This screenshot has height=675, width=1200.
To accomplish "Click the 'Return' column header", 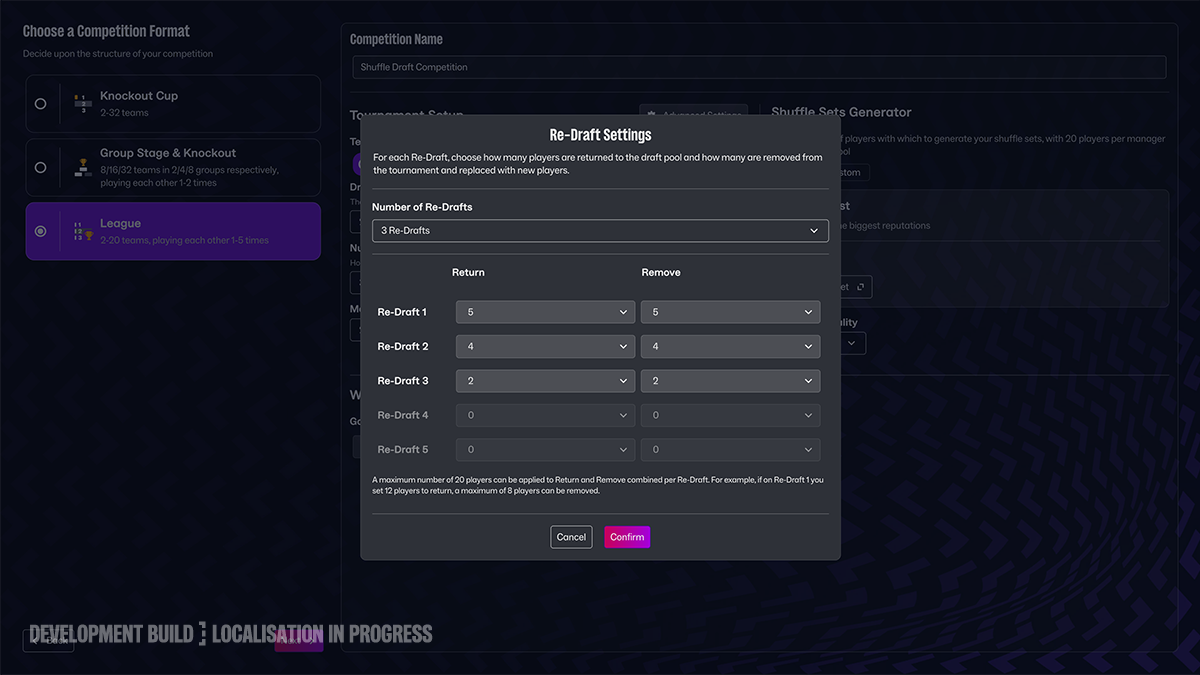I will 468,272.
